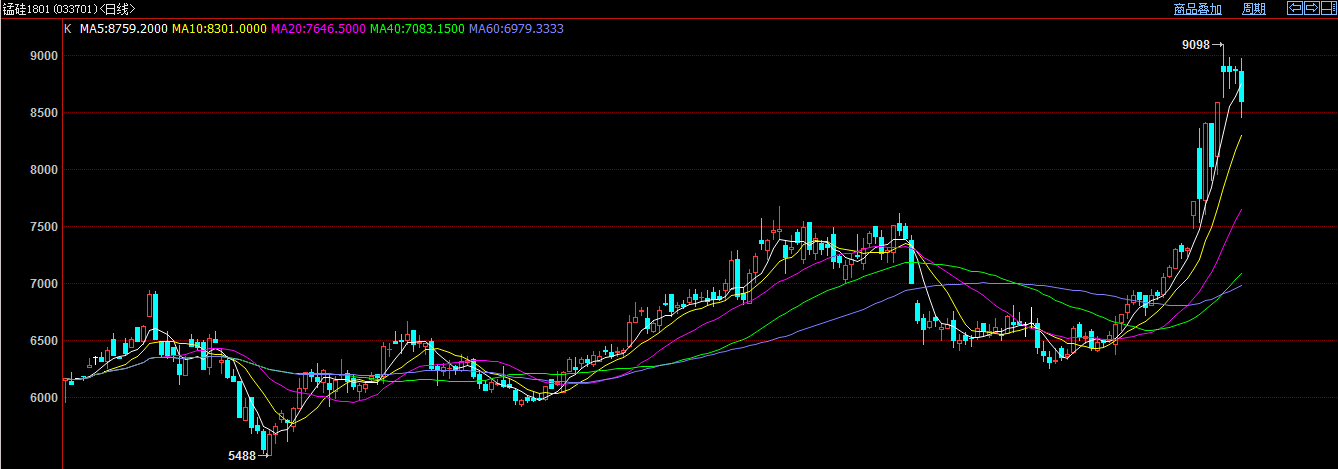Open the 周期 period menu
Screen dimensions: 1338x469
(x=1253, y=9)
